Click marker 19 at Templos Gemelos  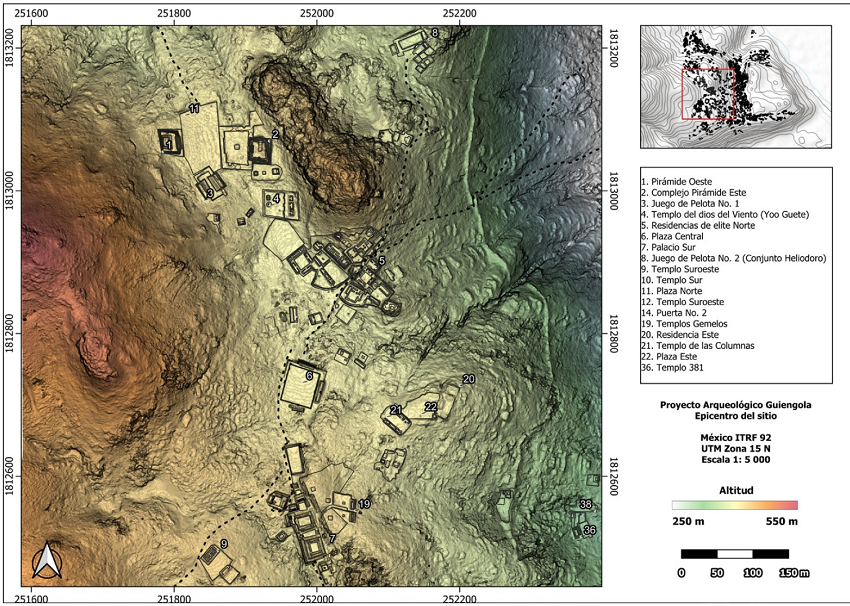click(364, 504)
